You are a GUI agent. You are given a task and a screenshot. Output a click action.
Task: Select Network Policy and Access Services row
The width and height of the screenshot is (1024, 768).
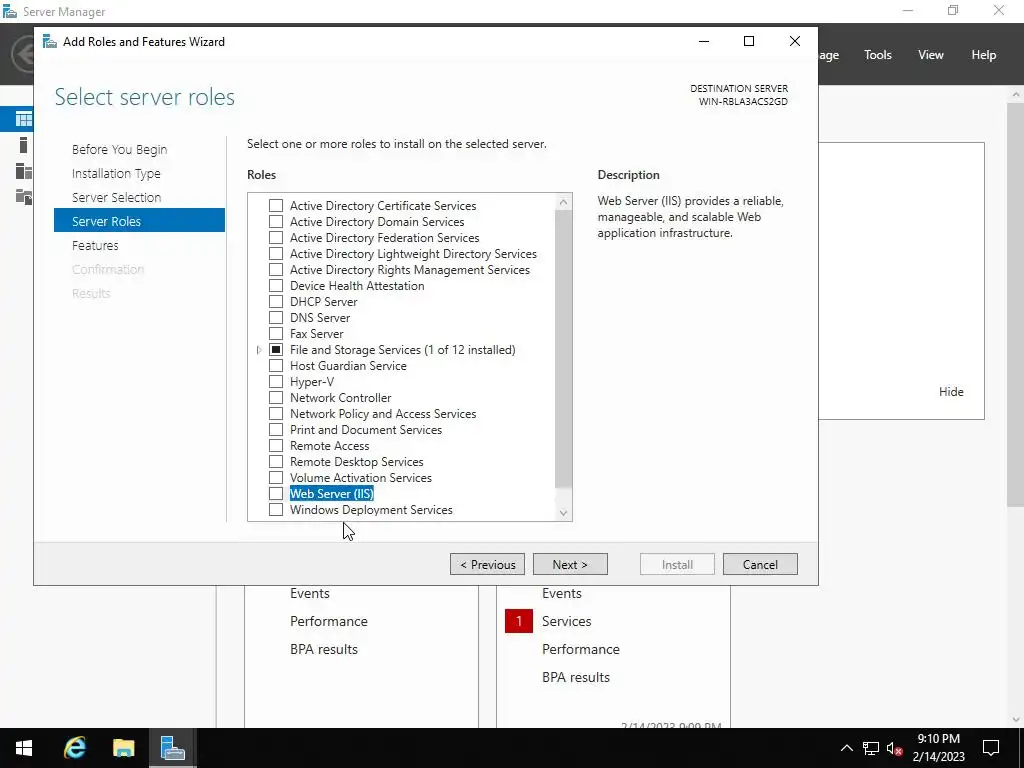[x=383, y=414]
